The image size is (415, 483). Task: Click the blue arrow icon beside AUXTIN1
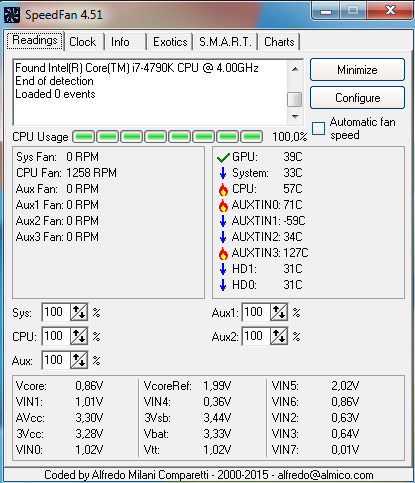click(x=223, y=221)
